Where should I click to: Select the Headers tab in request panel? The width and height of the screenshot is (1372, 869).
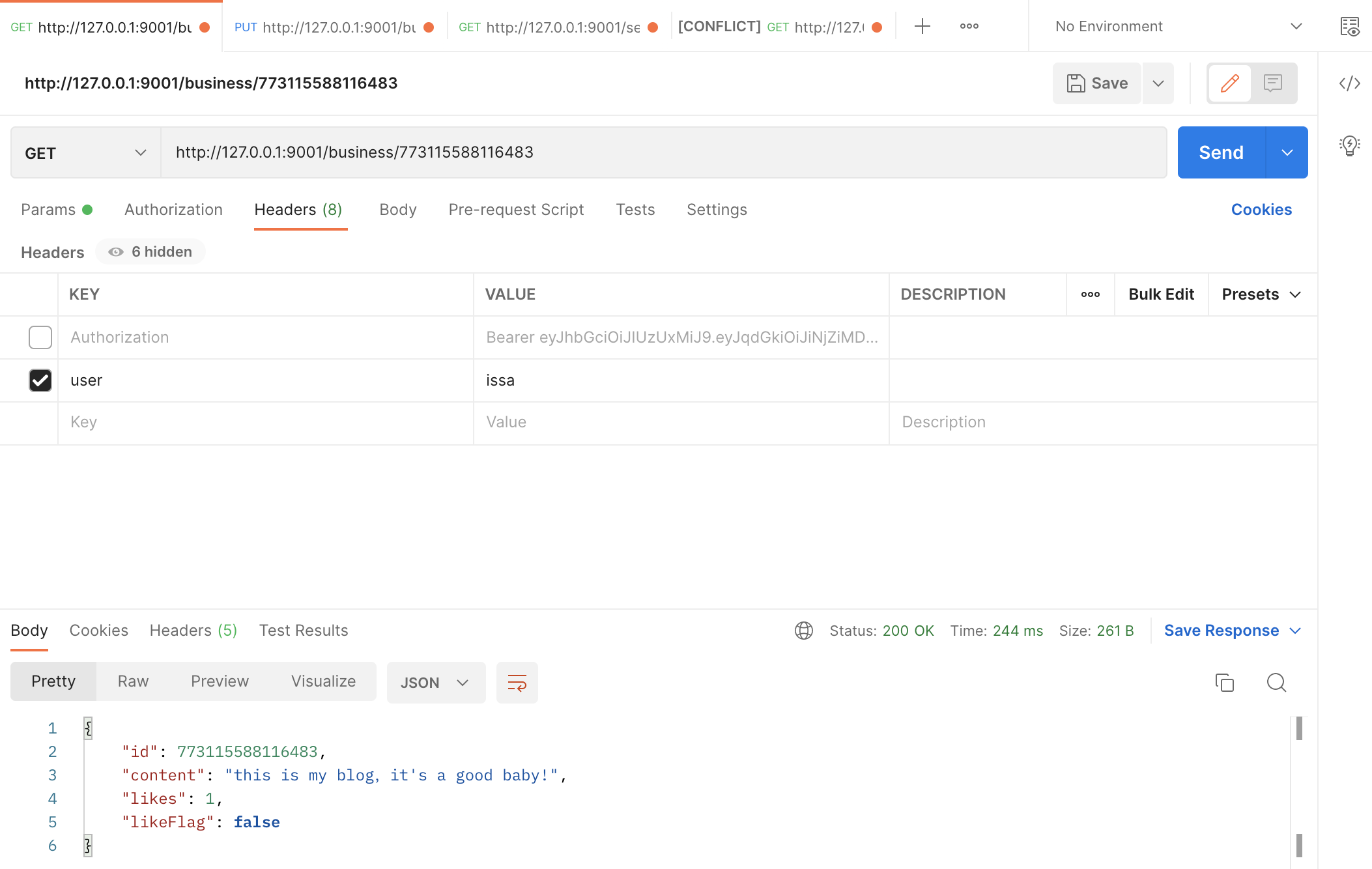click(297, 209)
